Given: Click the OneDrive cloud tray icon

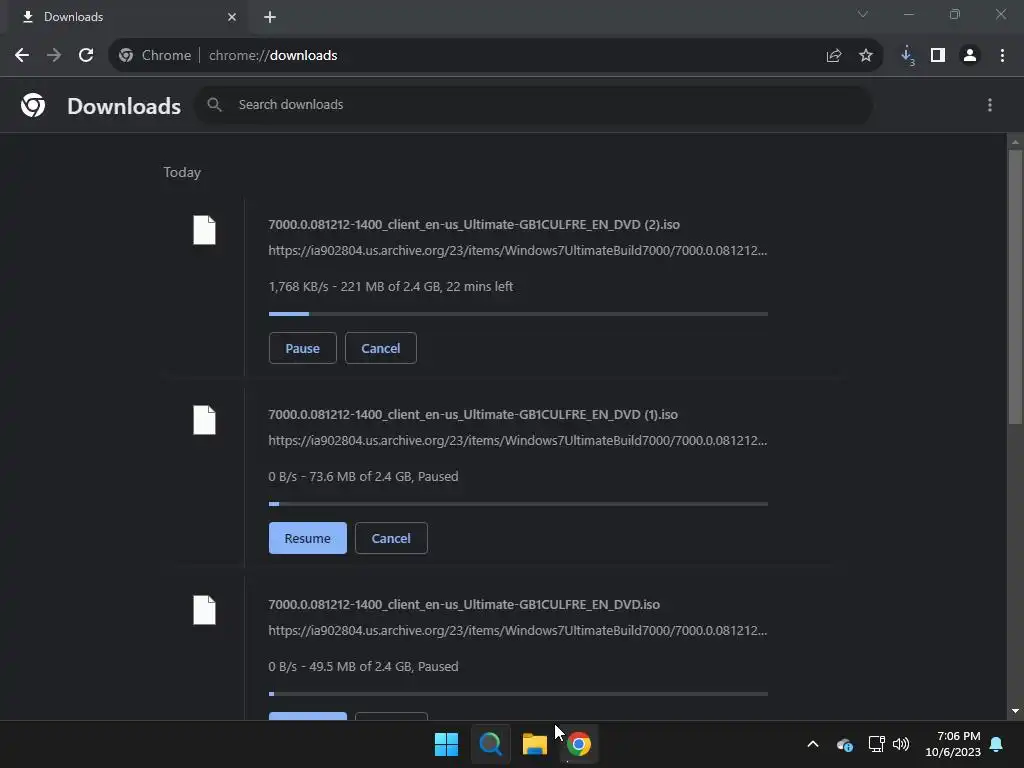Looking at the screenshot, I should click(x=844, y=744).
